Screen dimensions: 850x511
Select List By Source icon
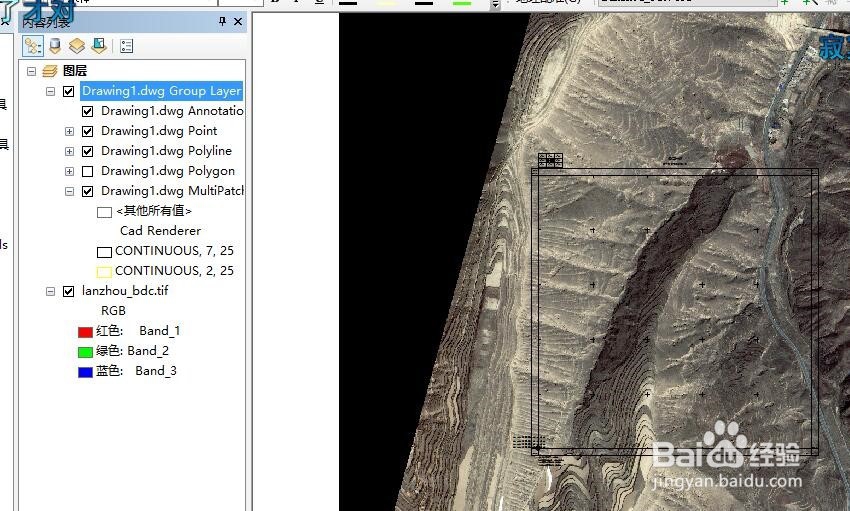(55, 46)
